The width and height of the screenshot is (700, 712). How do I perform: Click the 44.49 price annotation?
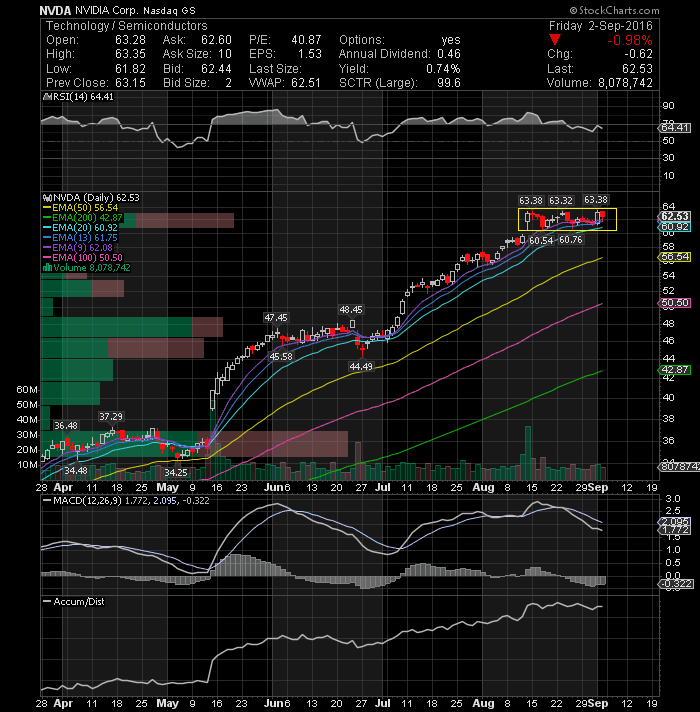(x=361, y=366)
